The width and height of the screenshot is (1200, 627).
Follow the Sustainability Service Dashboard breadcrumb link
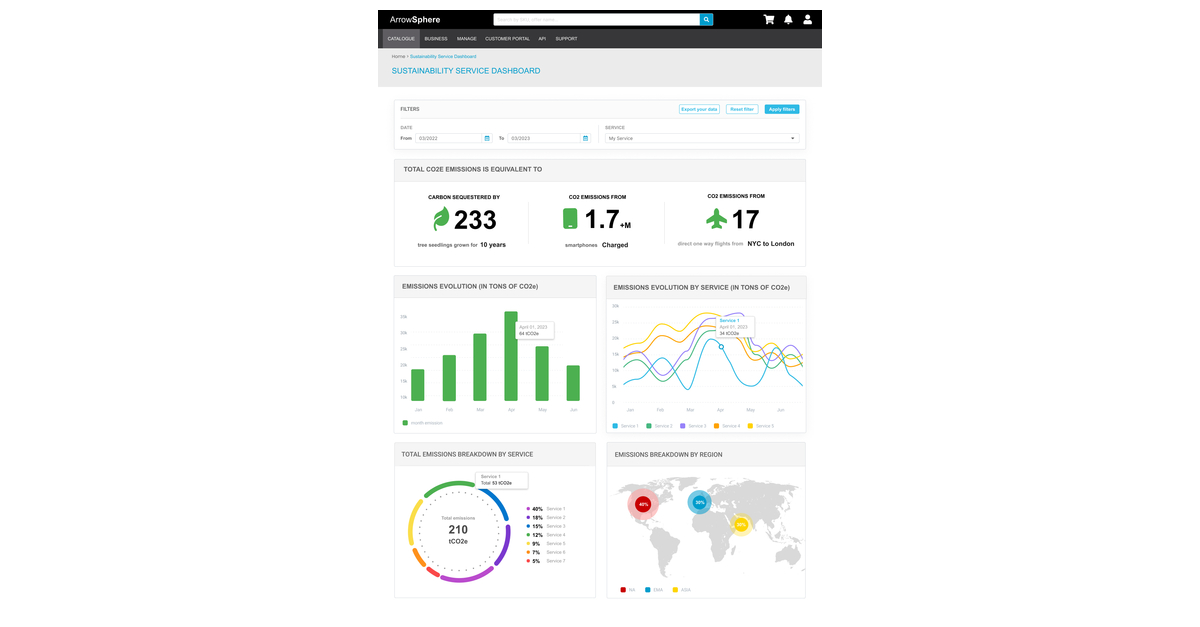click(443, 56)
